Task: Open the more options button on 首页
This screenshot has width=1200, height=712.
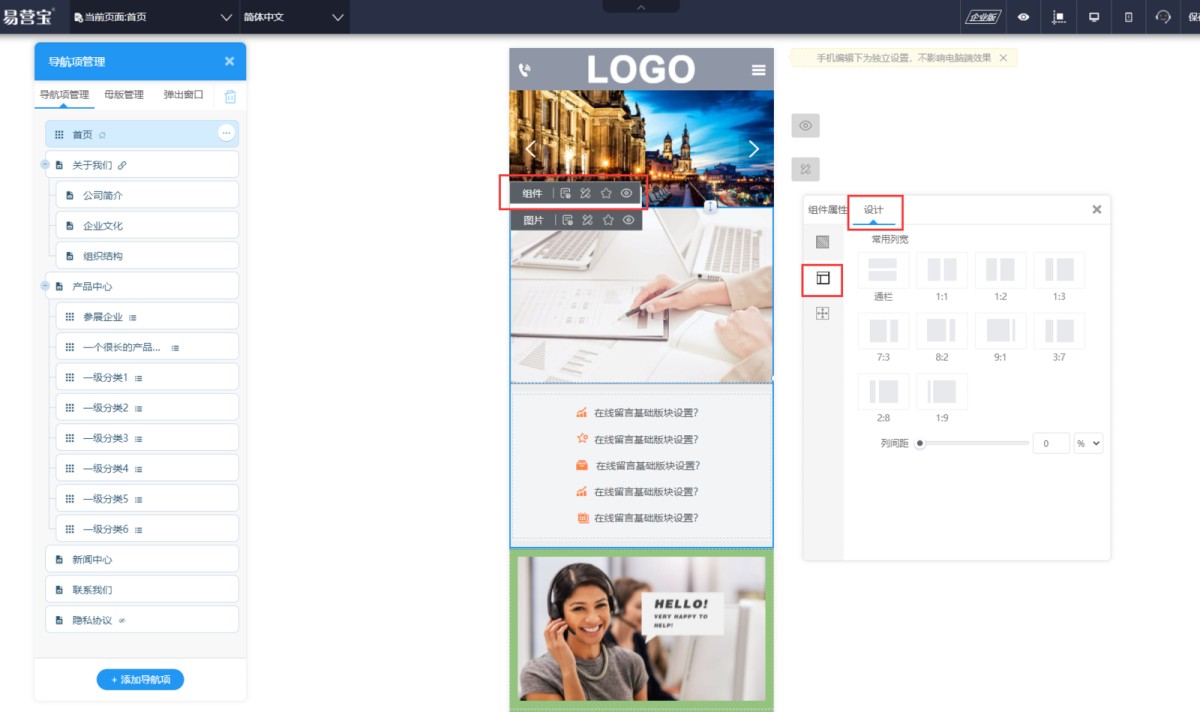Action: click(226, 133)
